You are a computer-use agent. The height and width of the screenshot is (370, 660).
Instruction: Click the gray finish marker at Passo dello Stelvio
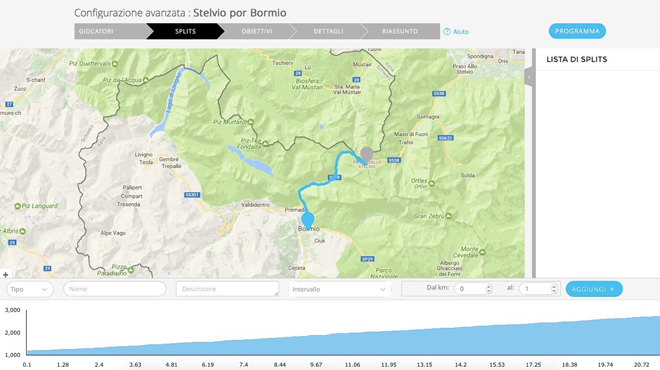click(367, 155)
